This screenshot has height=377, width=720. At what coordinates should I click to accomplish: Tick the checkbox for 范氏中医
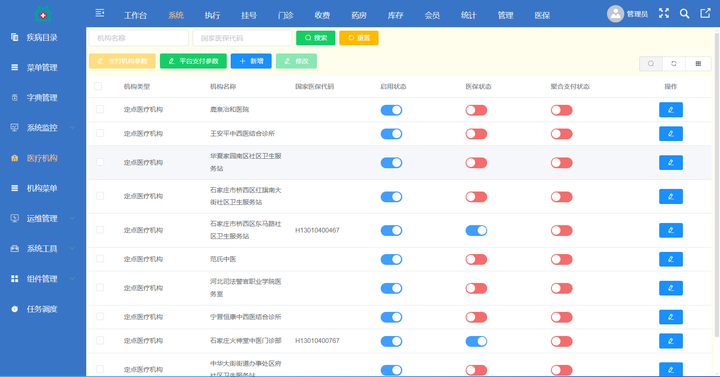click(100, 259)
